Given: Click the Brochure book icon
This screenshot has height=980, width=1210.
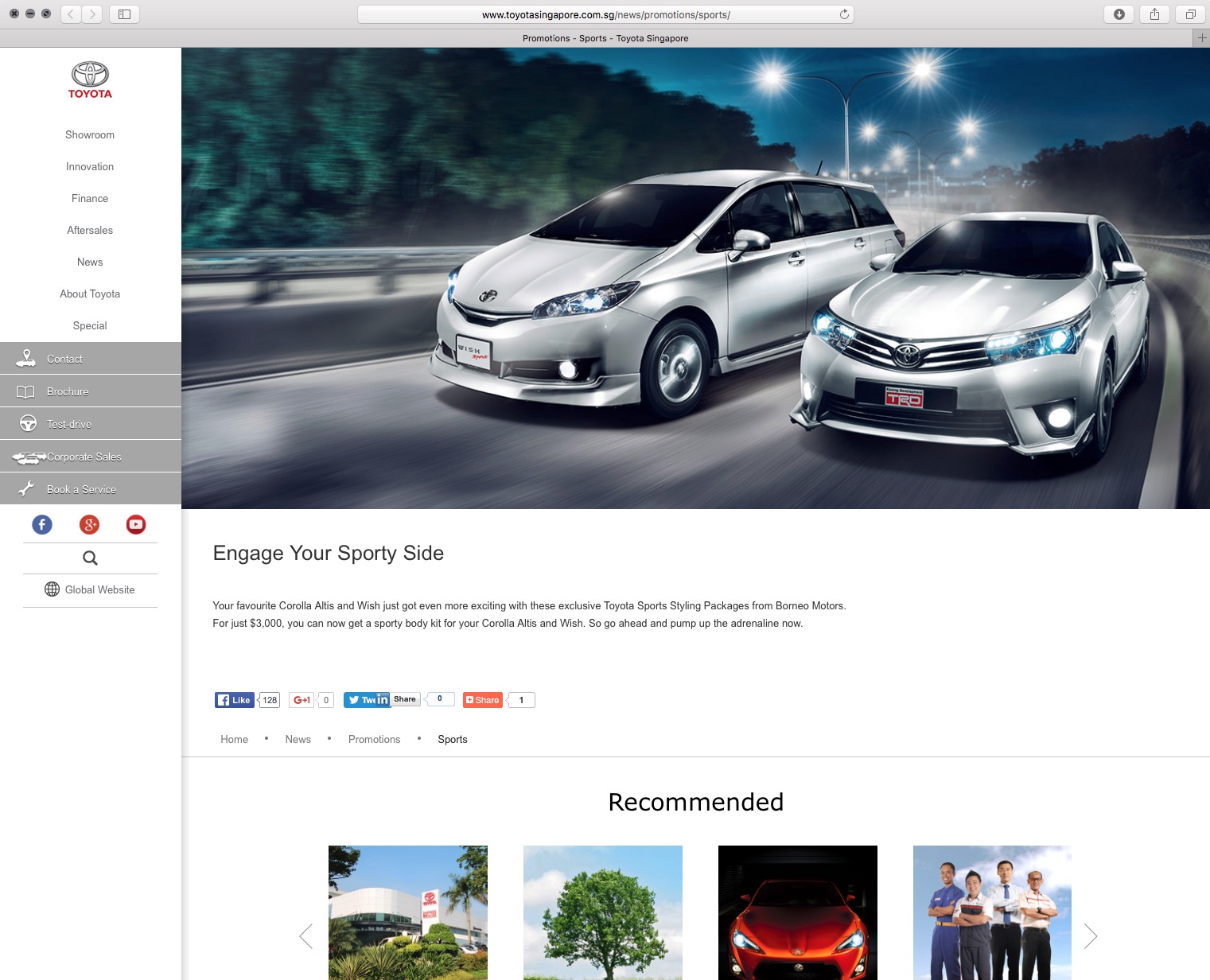Looking at the screenshot, I should tap(26, 391).
